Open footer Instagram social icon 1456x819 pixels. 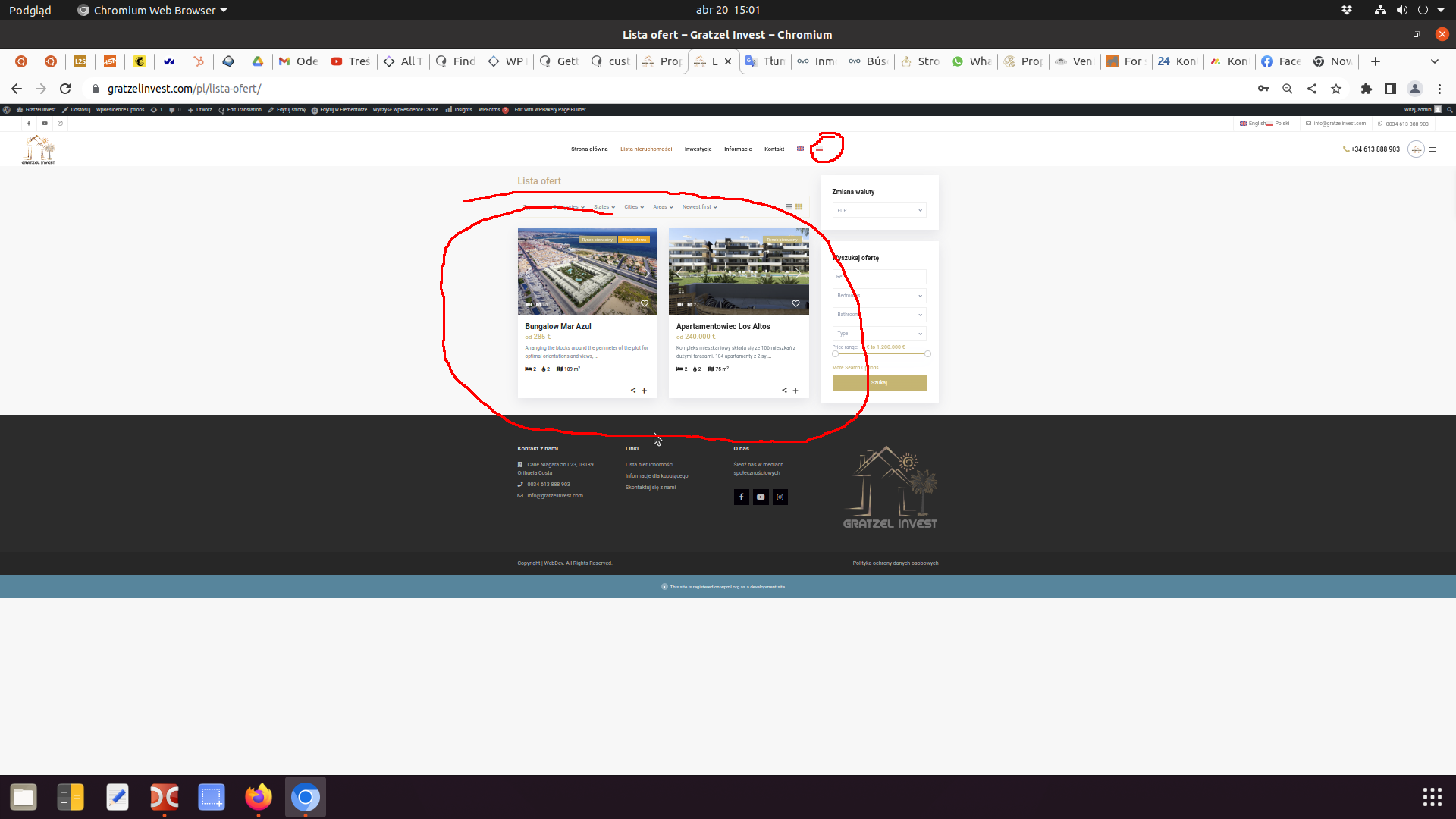pyautogui.click(x=780, y=497)
